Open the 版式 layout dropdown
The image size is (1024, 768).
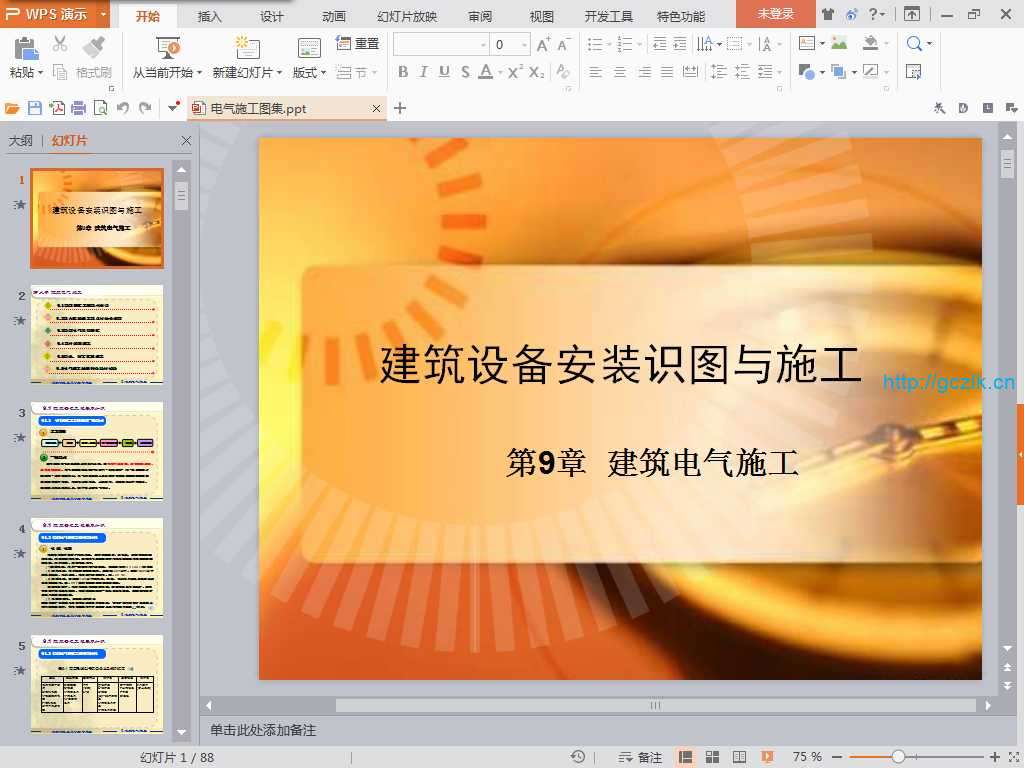tap(309, 72)
